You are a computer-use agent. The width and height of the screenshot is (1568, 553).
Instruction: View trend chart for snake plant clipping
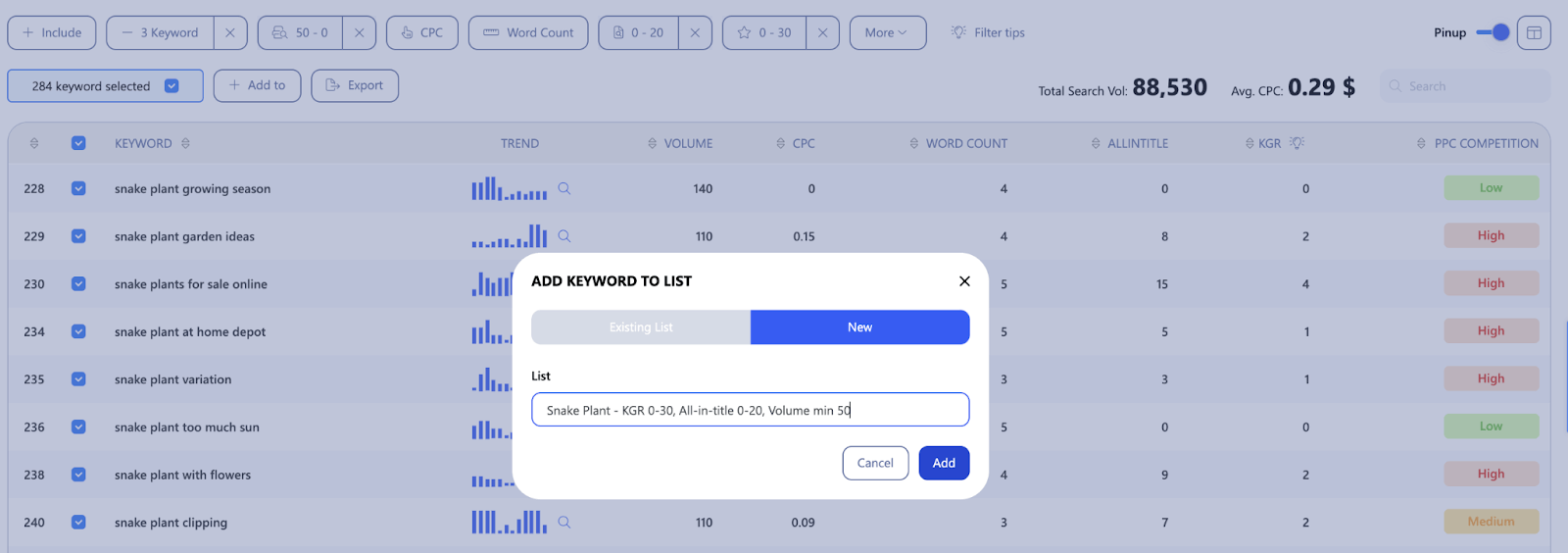click(x=510, y=523)
